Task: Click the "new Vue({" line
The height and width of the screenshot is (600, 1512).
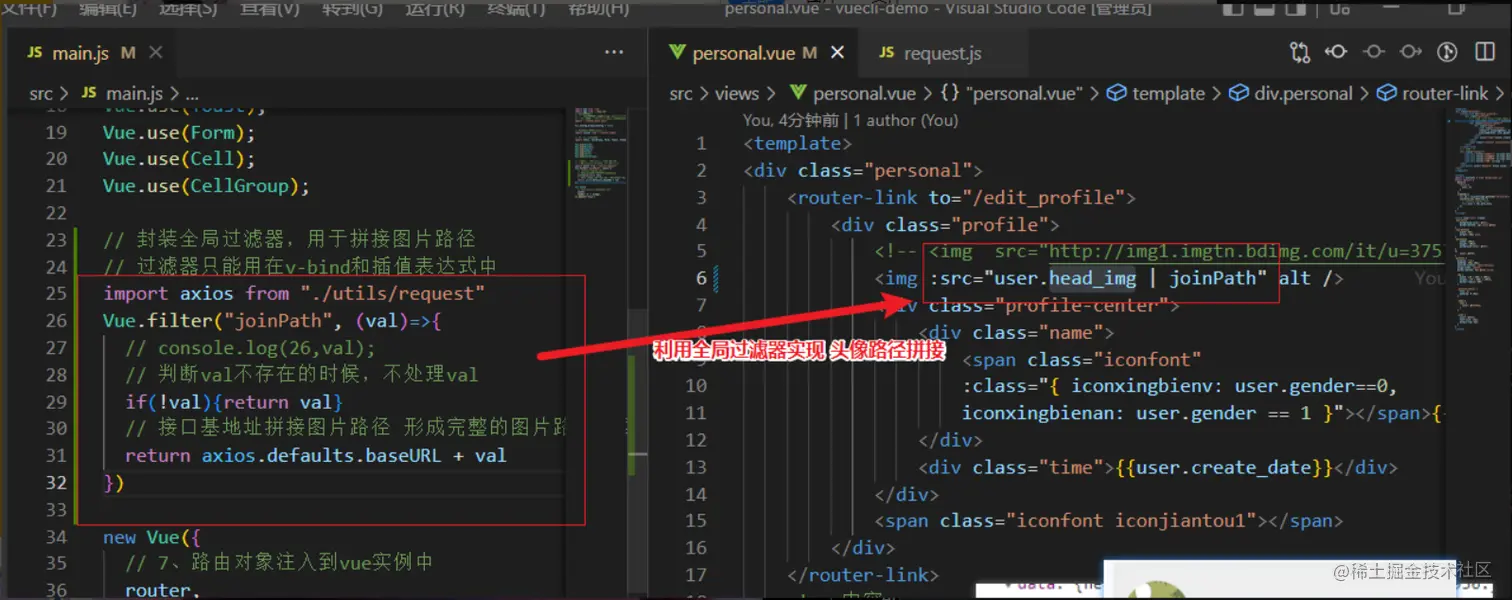Action: tap(152, 537)
